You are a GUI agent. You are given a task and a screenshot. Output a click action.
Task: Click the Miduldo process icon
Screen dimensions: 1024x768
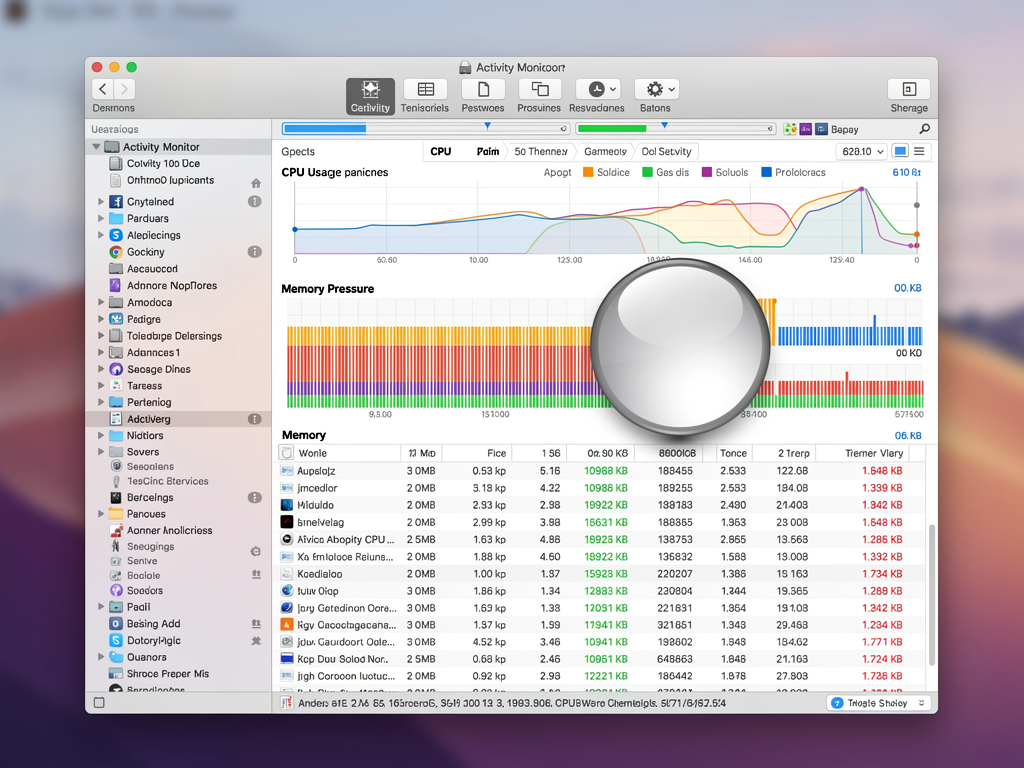[287, 505]
